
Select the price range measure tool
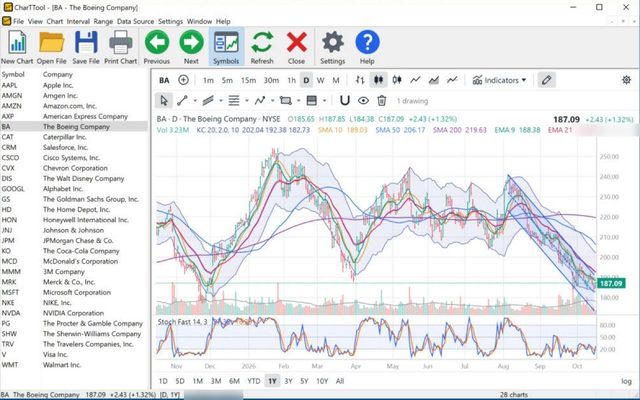pos(311,100)
